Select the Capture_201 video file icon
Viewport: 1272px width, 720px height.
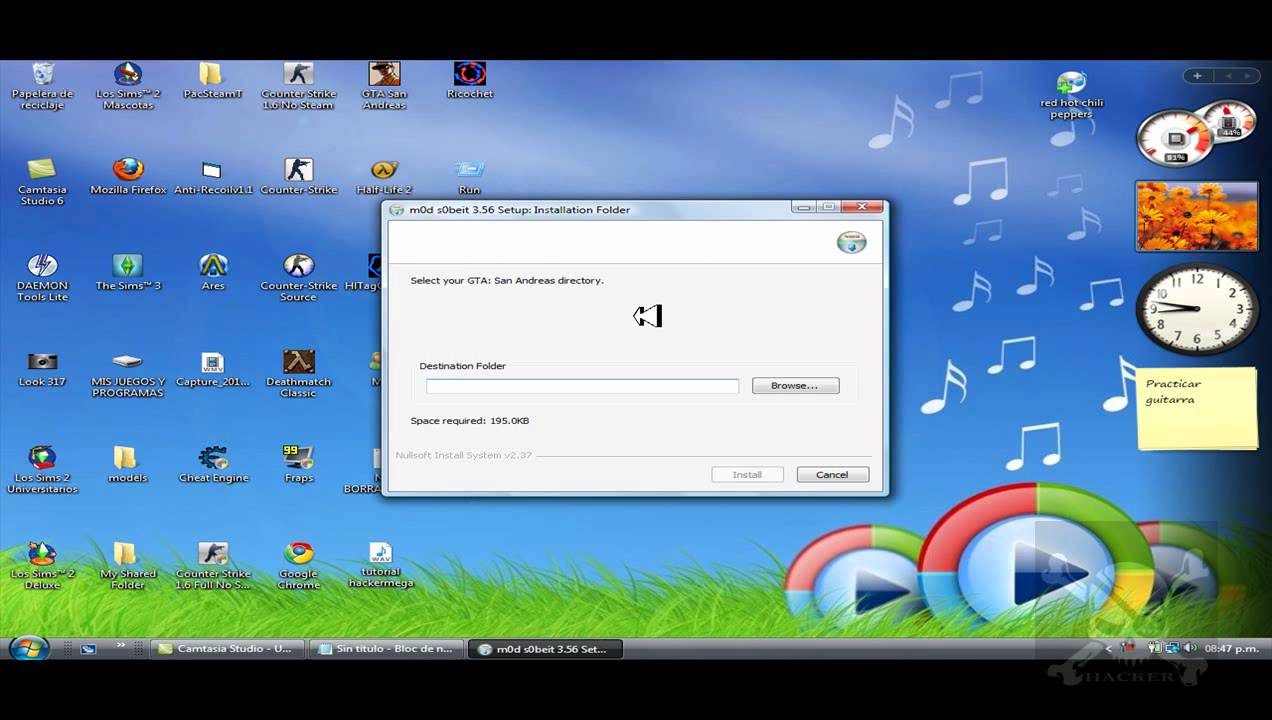[213, 369]
